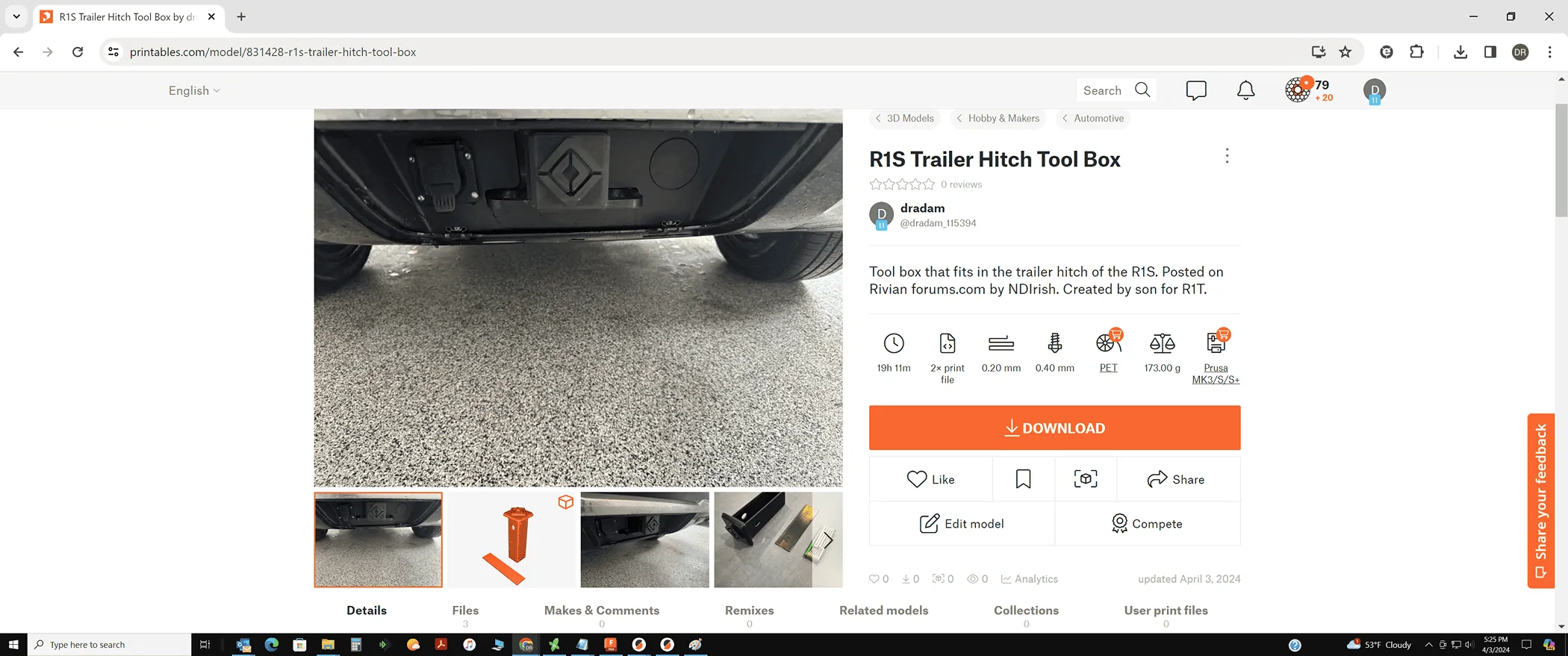Image resolution: width=1568 pixels, height=656 pixels.
Task: Go to 3D Models breadcrumb
Action: point(904,118)
